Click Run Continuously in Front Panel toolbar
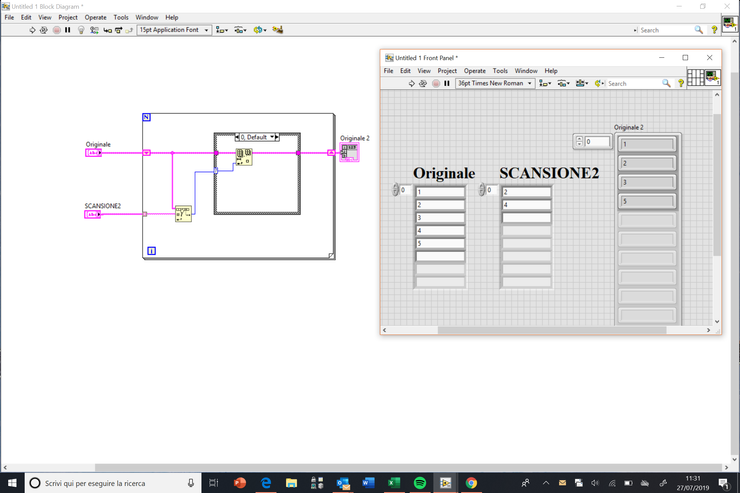 (x=423, y=84)
